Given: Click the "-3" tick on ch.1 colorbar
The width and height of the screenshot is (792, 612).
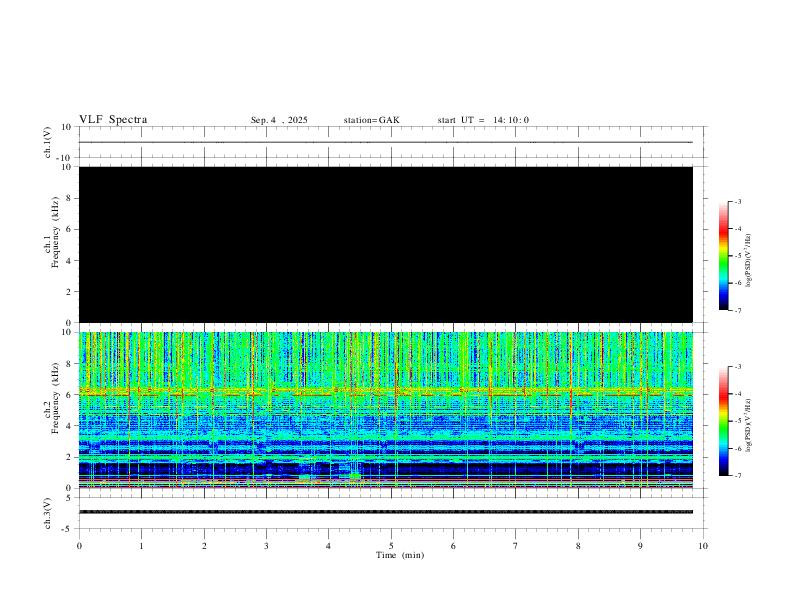Looking at the screenshot, I should 738,201.
